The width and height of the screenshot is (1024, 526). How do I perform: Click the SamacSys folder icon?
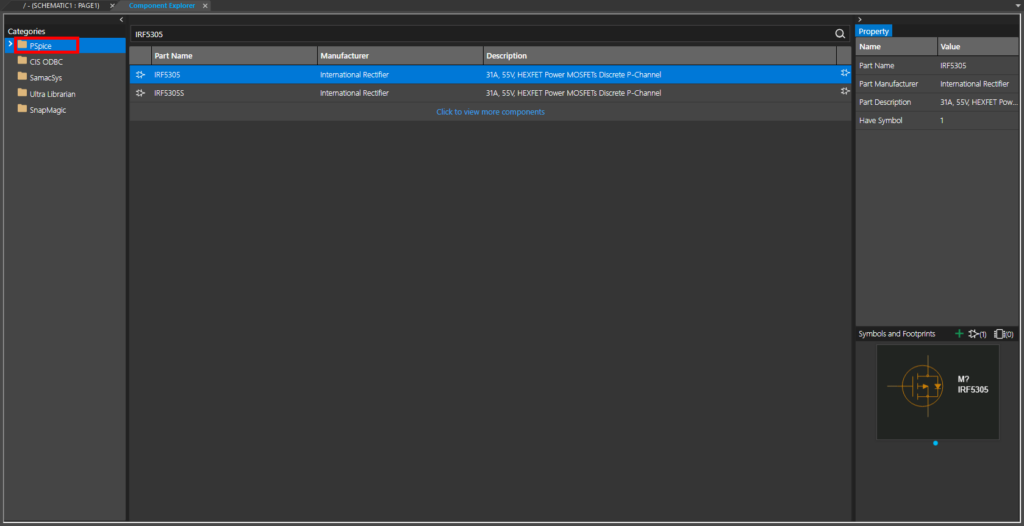(x=22, y=76)
